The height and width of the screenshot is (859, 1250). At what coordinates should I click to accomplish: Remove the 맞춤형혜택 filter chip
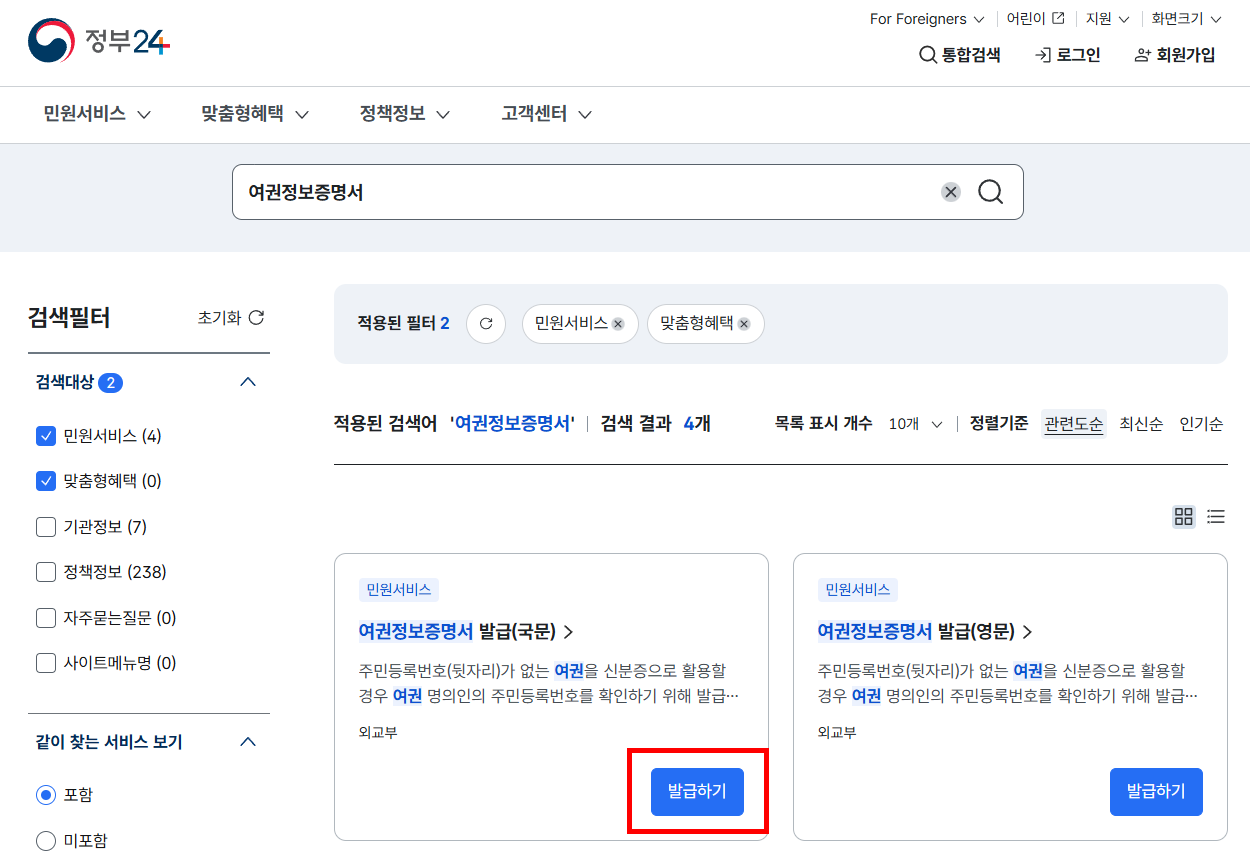744,324
